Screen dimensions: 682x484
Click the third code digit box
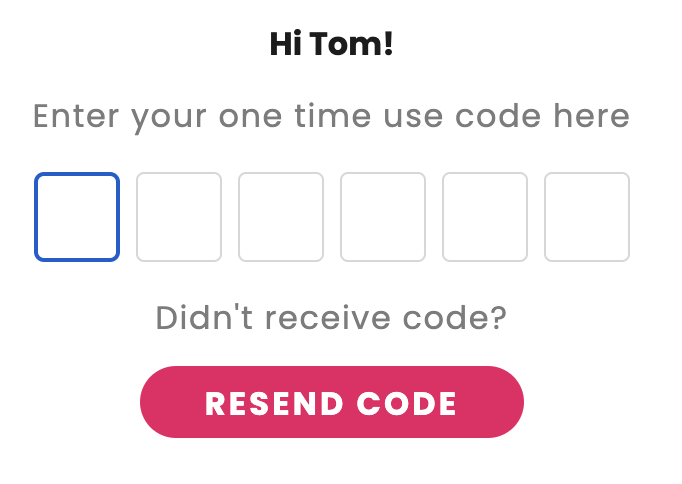281,217
